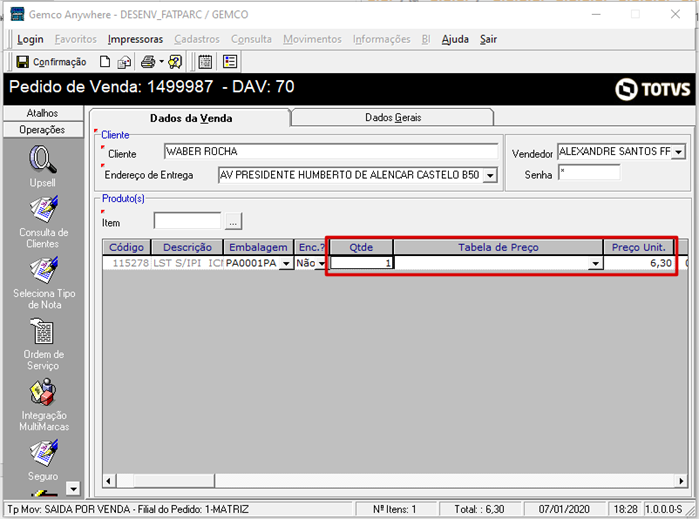Image resolution: width=699 pixels, height=519 pixels.
Task: Click the Sair menu item
Action: click(x=488, y=39)
